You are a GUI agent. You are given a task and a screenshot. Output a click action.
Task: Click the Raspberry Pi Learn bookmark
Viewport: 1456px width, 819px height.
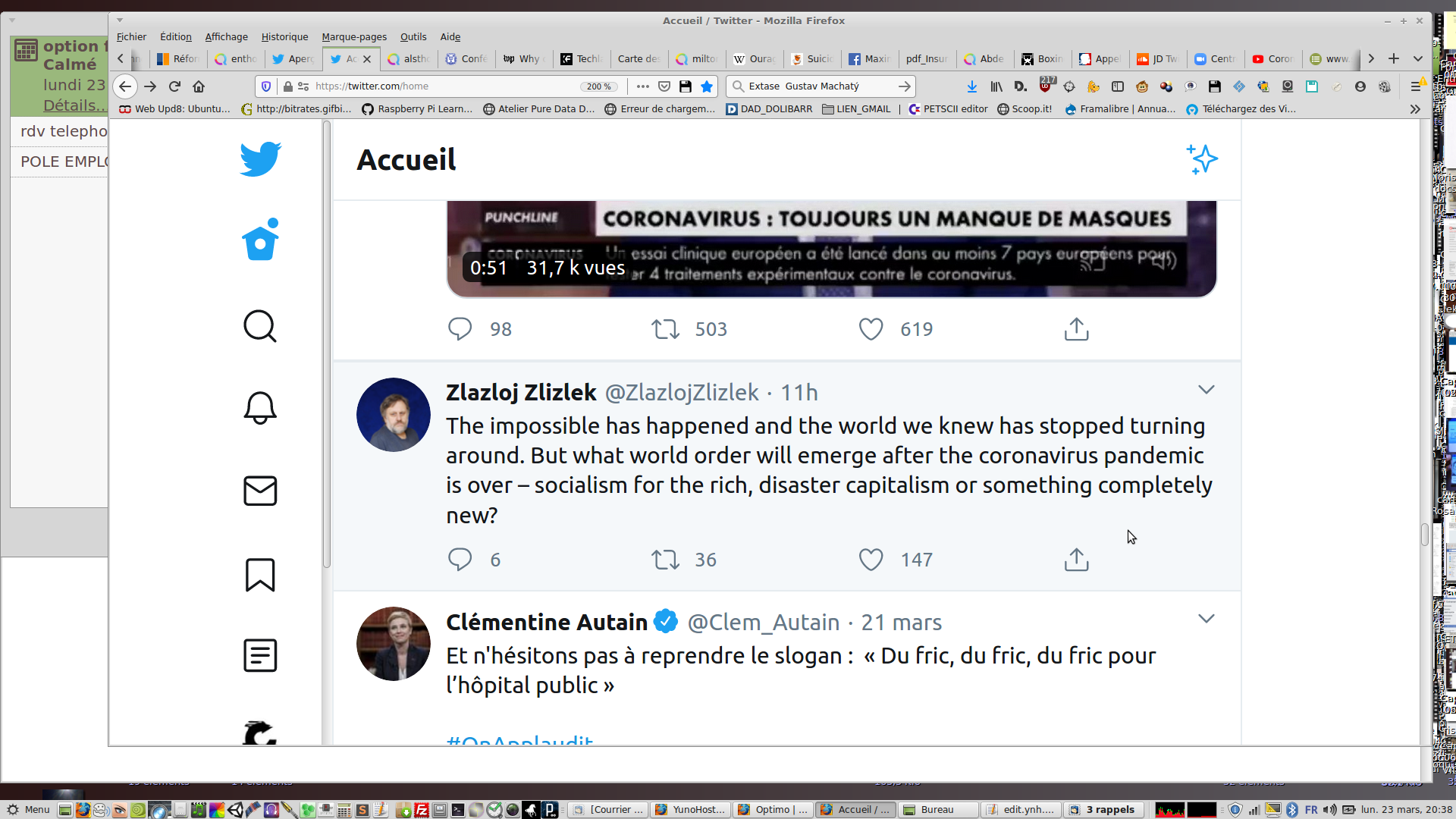pyautogui.click(x=417, y=109)
